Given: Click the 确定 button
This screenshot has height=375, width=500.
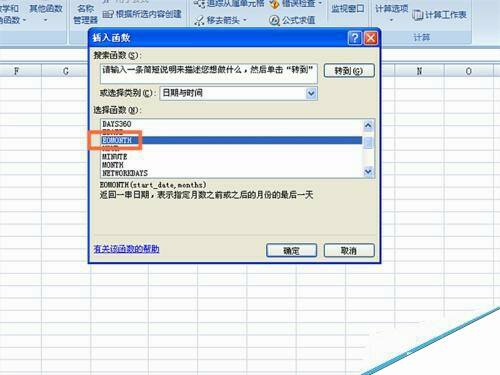Looking at the screenshot, I should click(x=291, y=251).
